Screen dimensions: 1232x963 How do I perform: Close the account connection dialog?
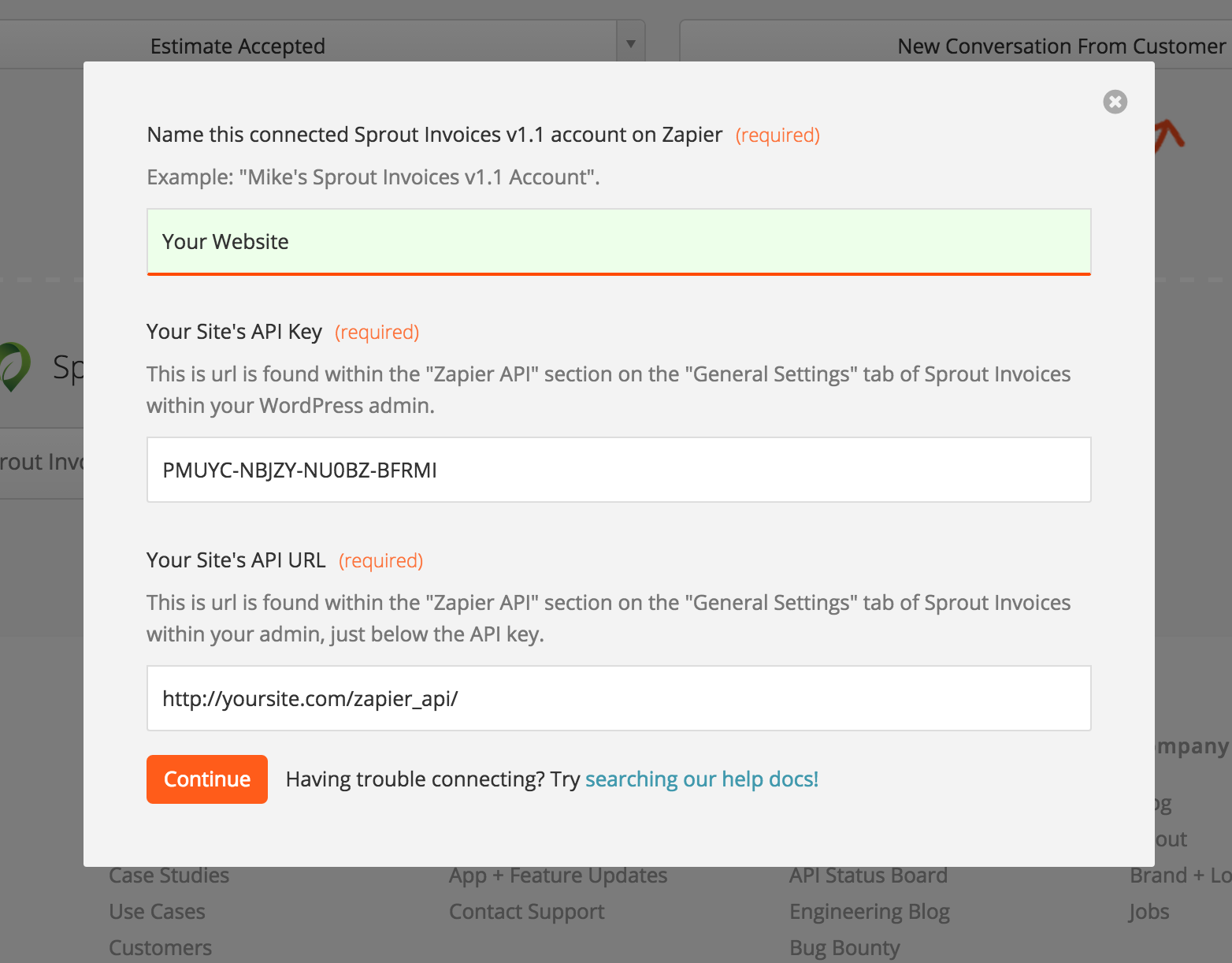coord(1115,102)
